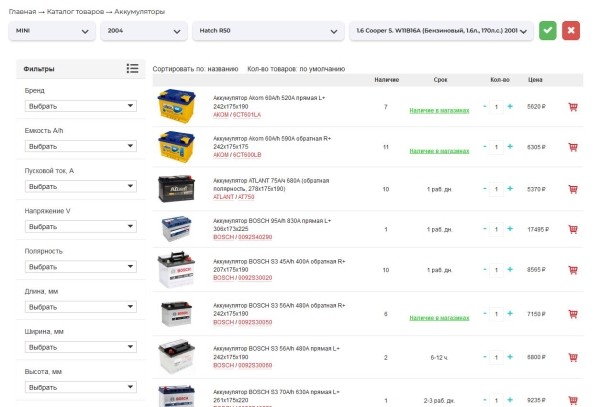
Task: Increase quantity for BOSCH 95A/h battery
Action: pyautogui.click(x=510, y=229)
